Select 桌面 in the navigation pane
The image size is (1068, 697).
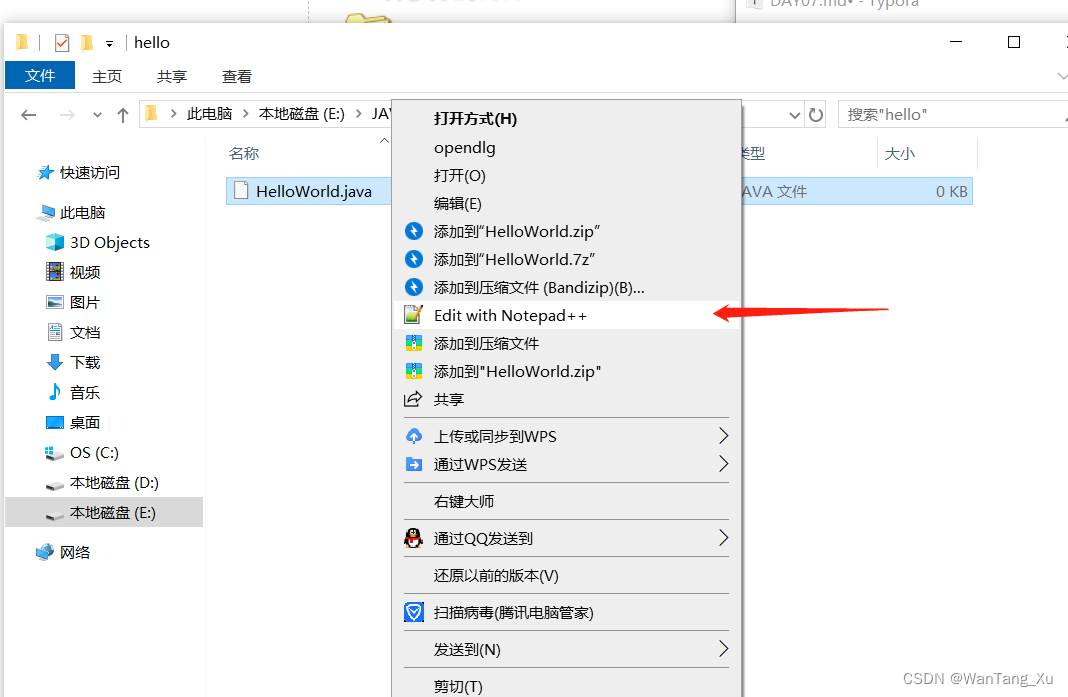(x=84, y=422)
